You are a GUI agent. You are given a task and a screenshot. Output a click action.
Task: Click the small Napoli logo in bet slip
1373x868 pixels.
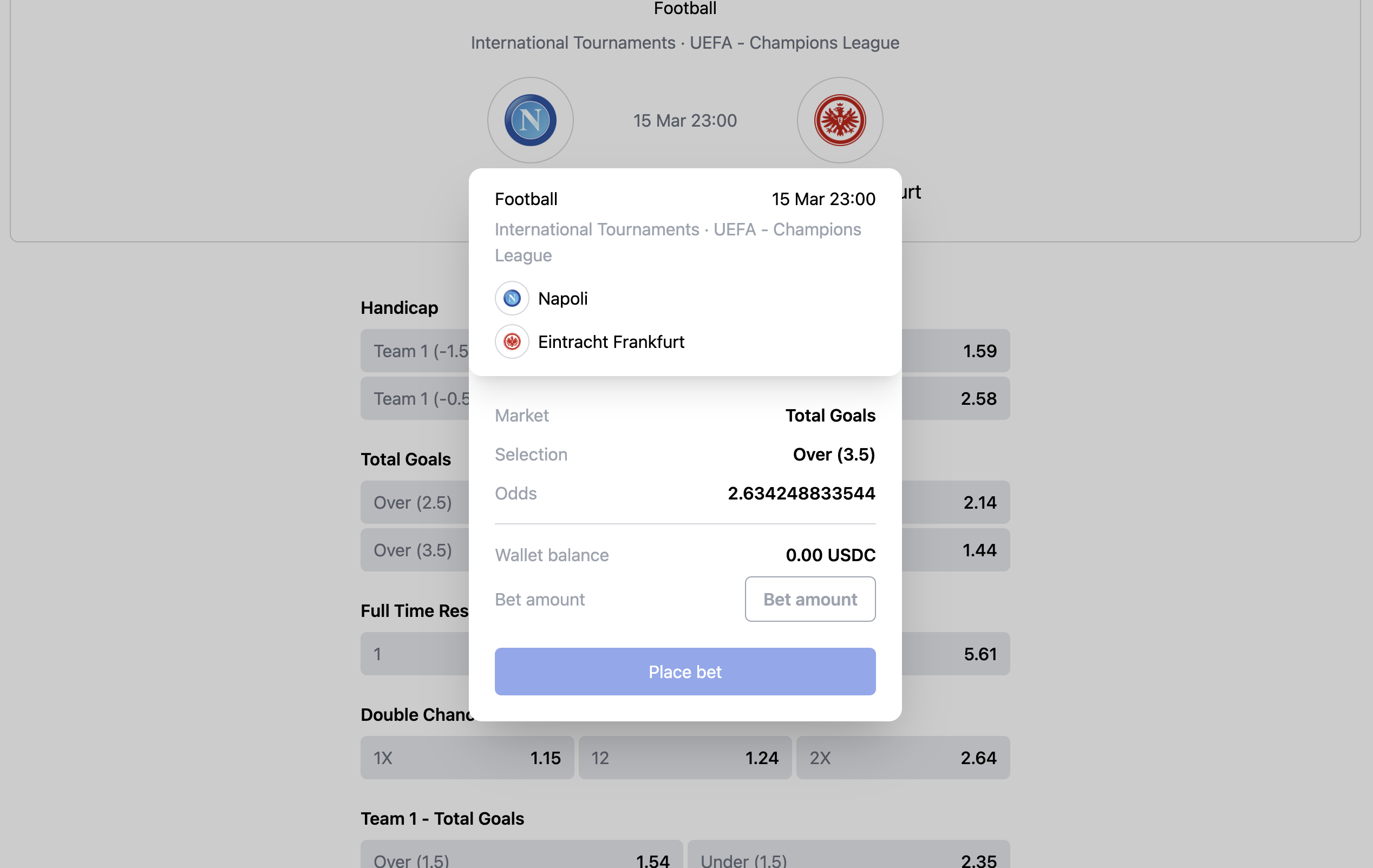tap(512, 298)
